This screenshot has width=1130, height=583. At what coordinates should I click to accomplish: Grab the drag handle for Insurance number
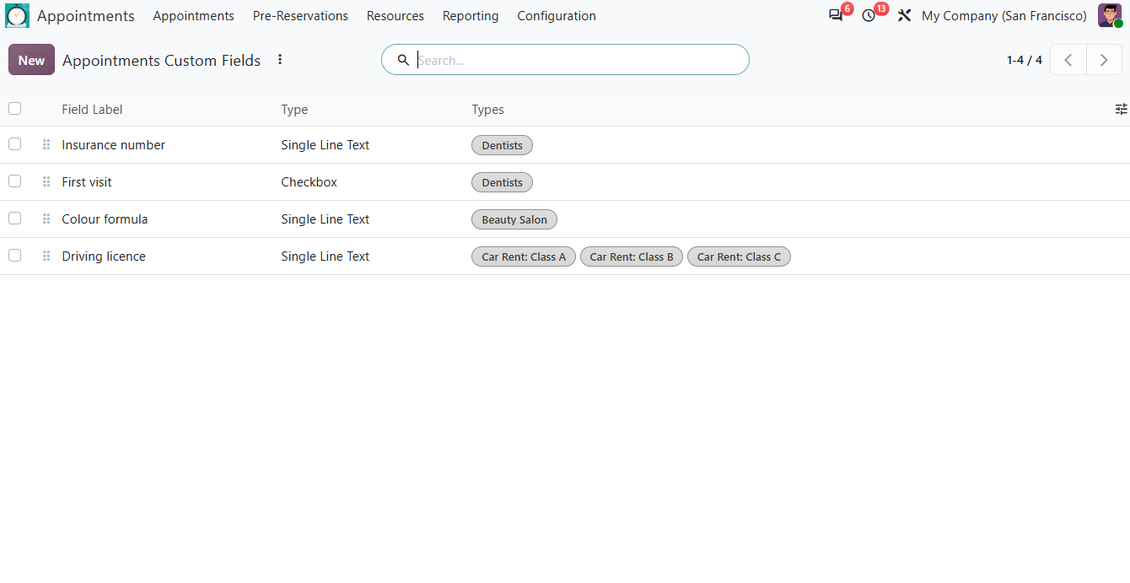click(x=46, y=145)
